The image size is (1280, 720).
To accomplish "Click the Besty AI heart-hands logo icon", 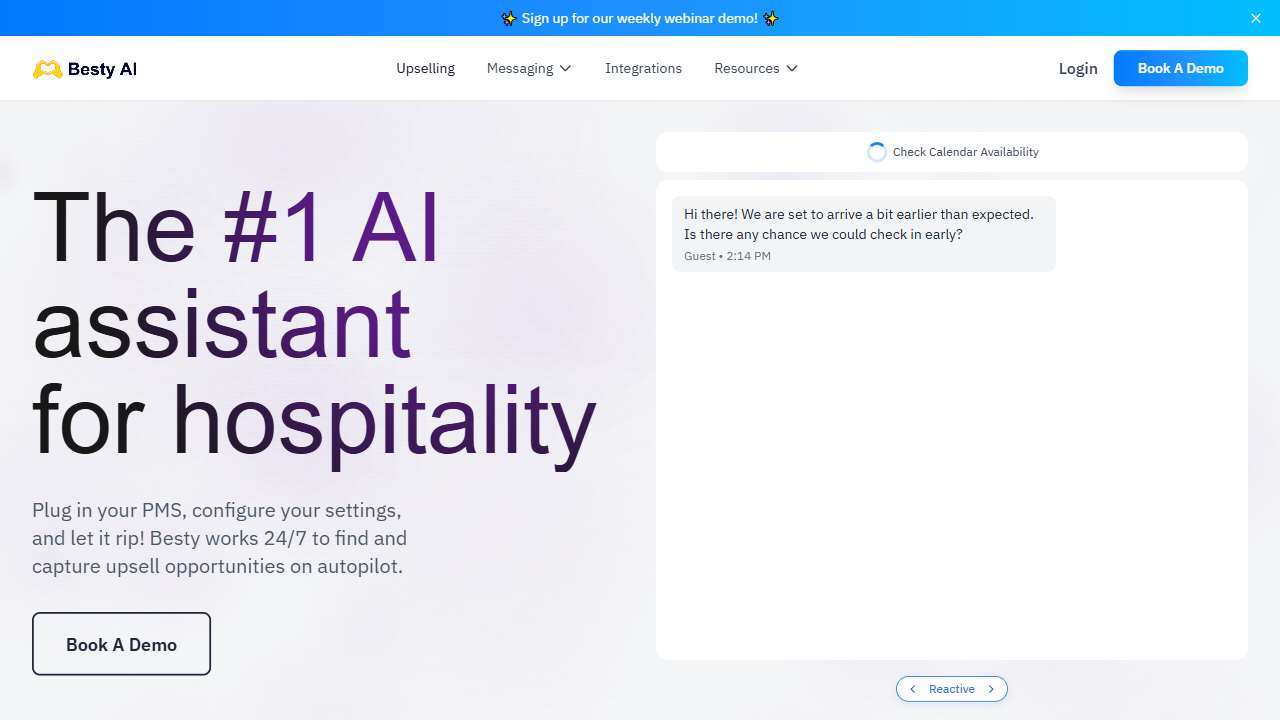I will coord(47,69).
